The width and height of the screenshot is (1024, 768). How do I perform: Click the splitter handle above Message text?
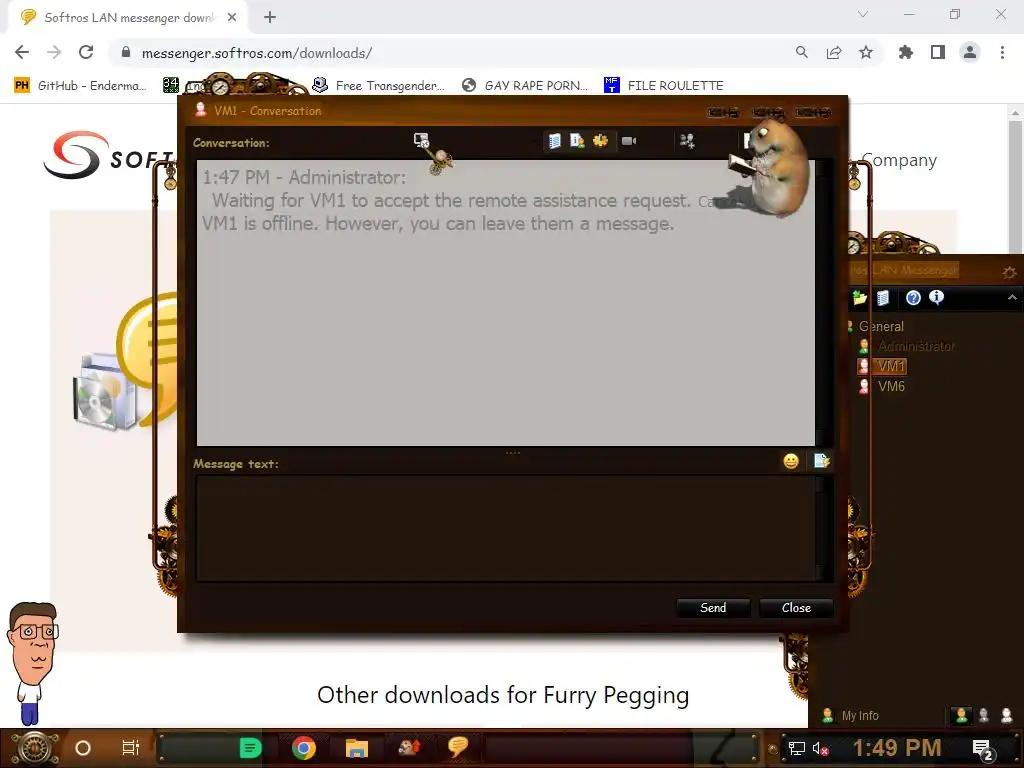513,452
